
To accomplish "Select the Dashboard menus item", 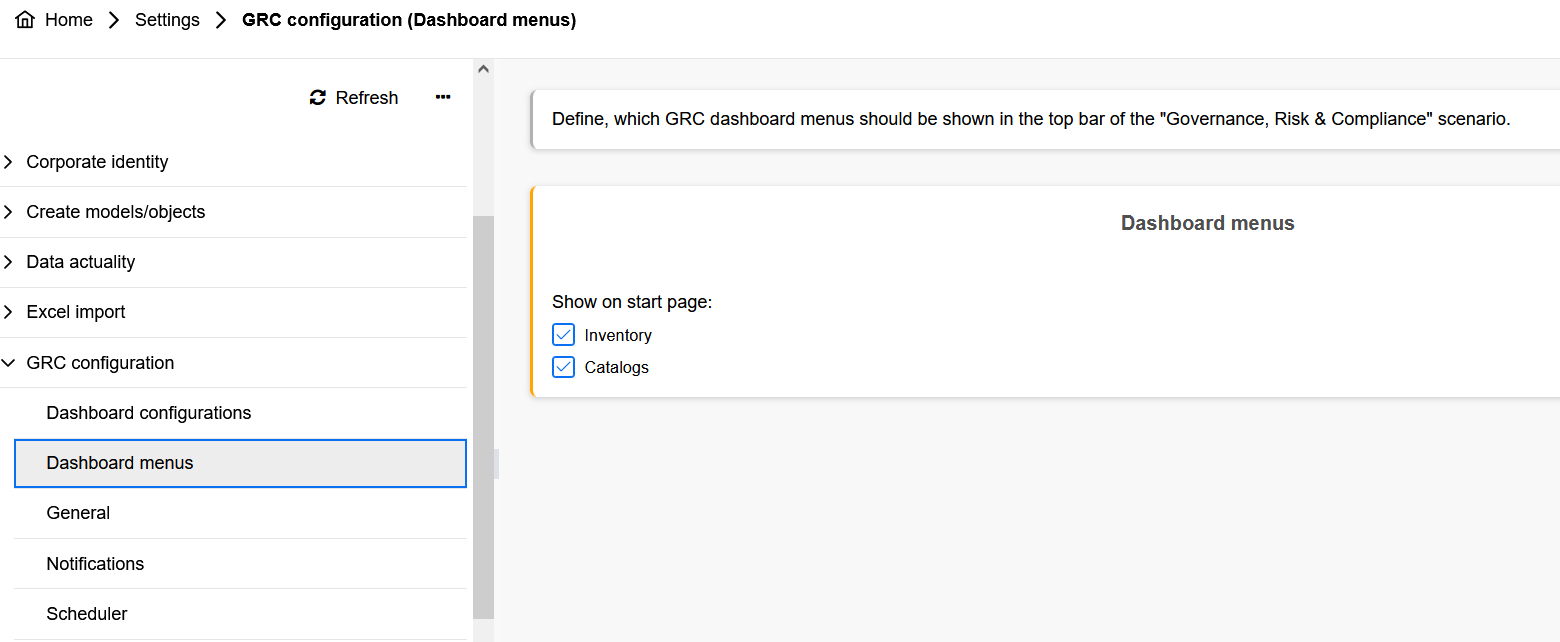I will pyautogui.click(x=120, y=463).
